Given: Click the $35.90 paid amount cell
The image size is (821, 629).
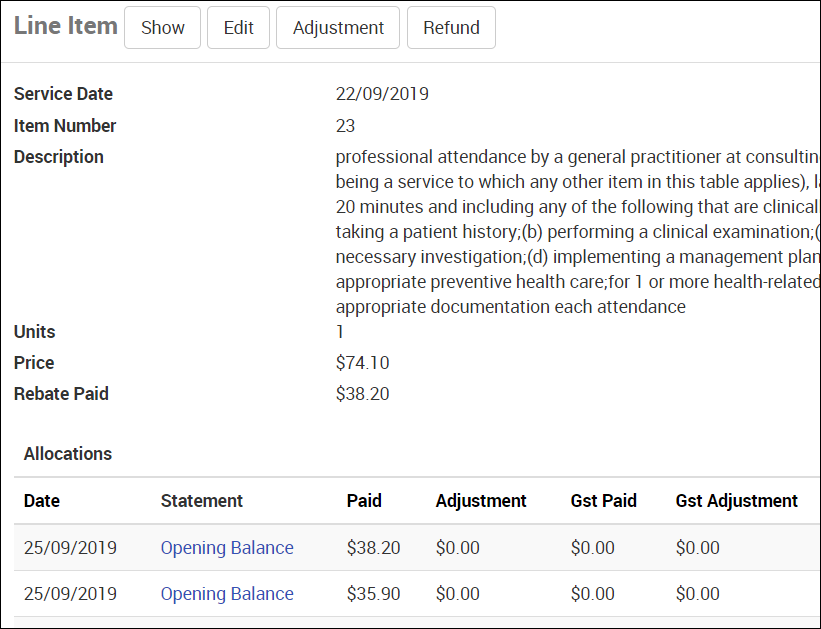Looking at the screenshot, I should click(x=373, y=594).
